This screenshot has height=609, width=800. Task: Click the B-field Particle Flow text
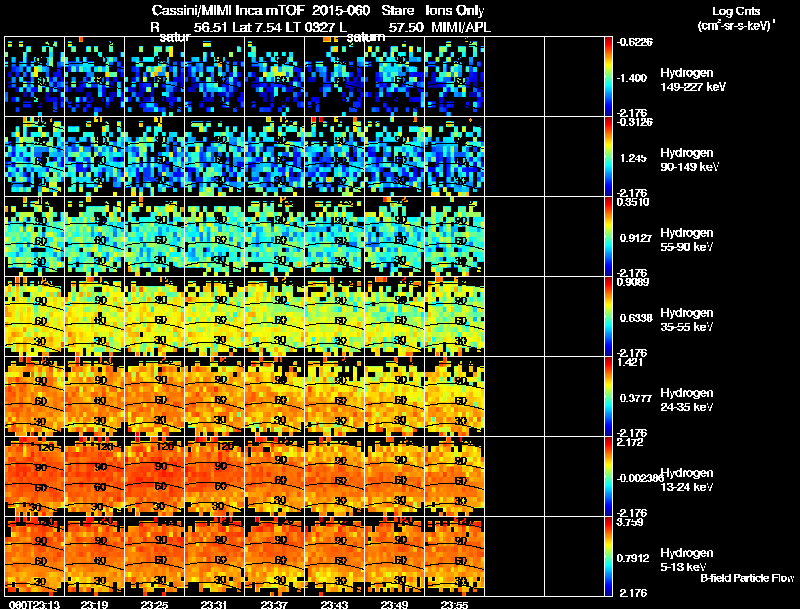(x=747, y=578)
